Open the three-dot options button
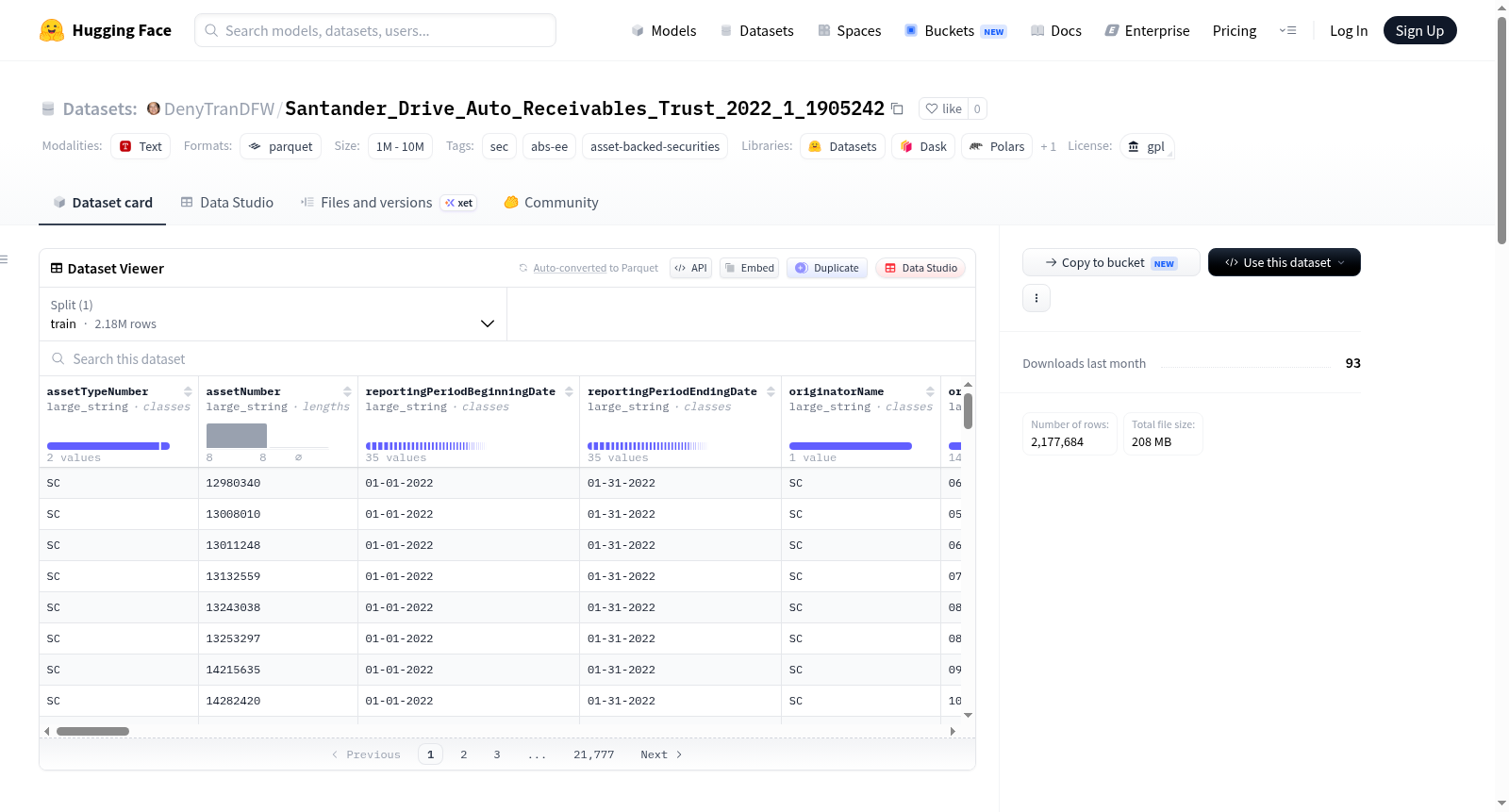 point(1036,298)
